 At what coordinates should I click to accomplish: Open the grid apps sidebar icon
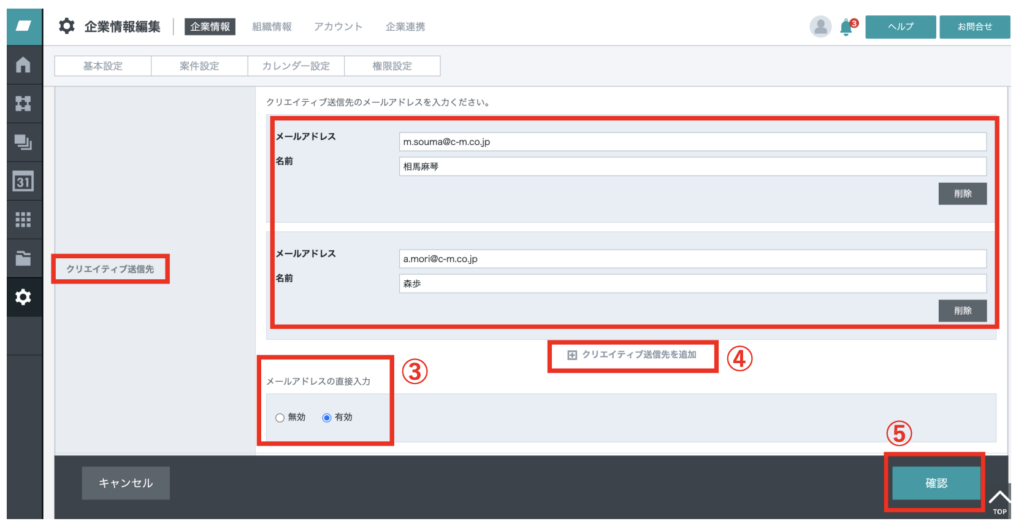tap(24, 220)
